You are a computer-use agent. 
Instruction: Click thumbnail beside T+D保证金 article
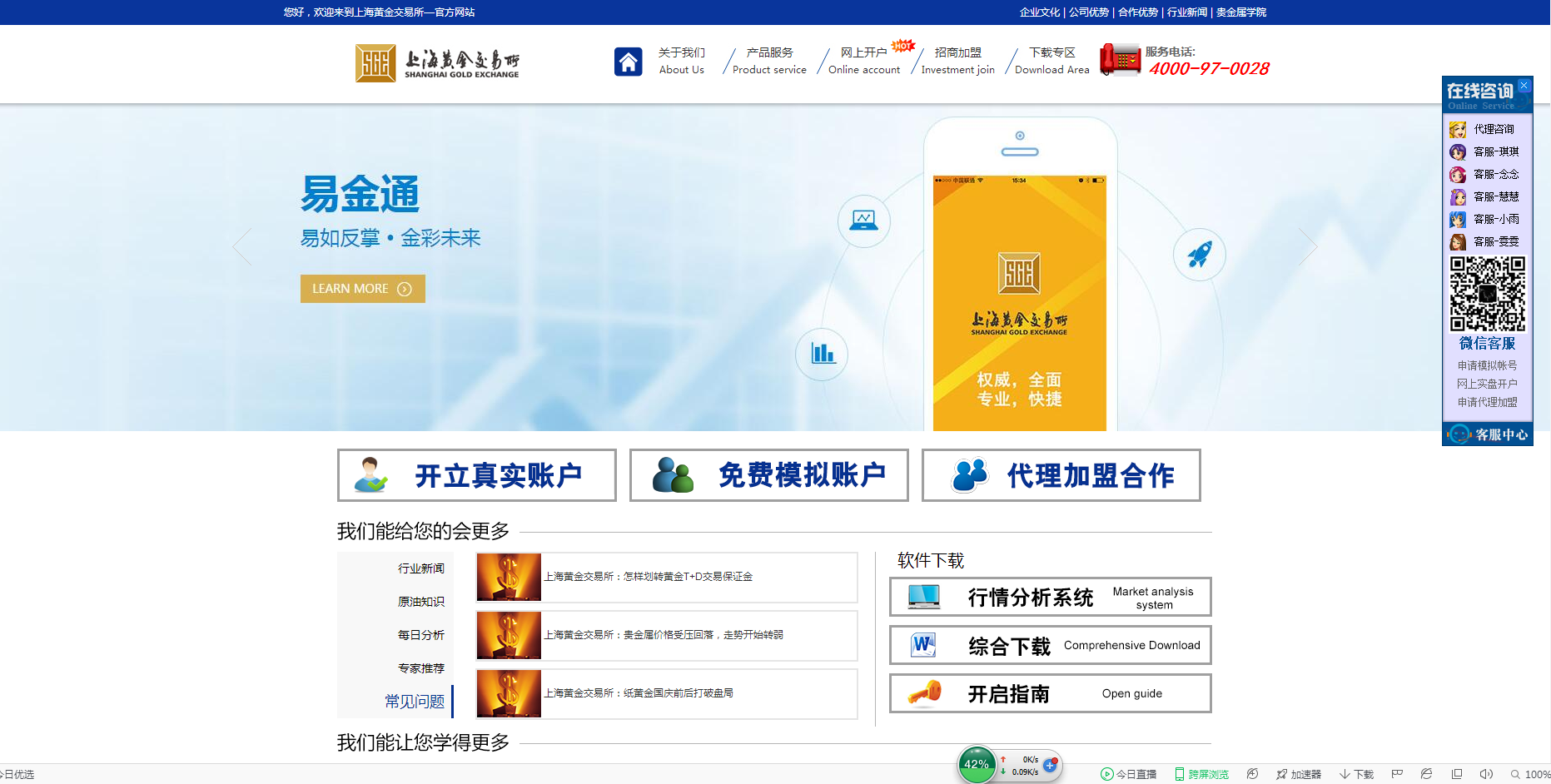point(509,577)
